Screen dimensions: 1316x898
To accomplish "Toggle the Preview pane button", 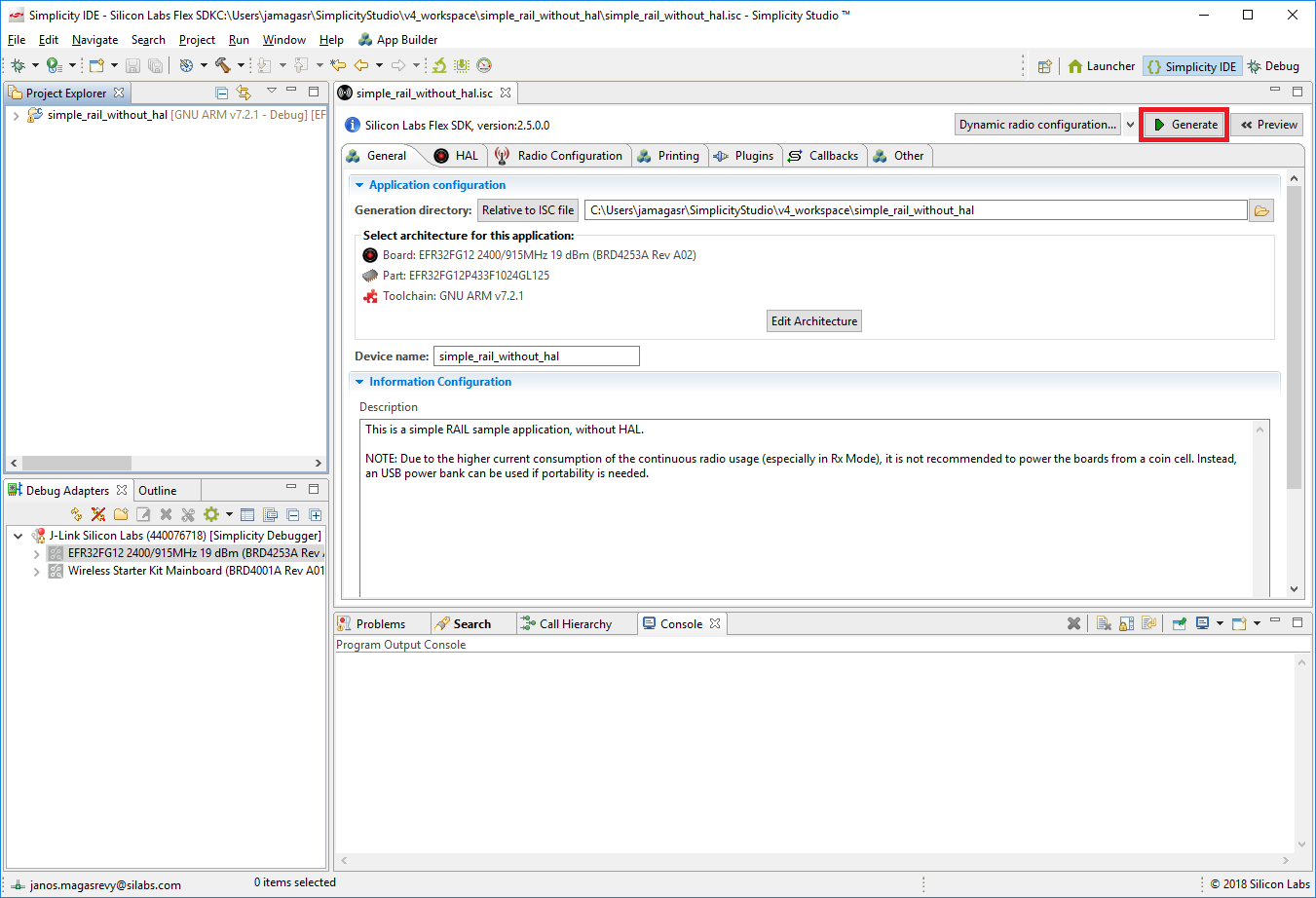I will (1268, 125).
